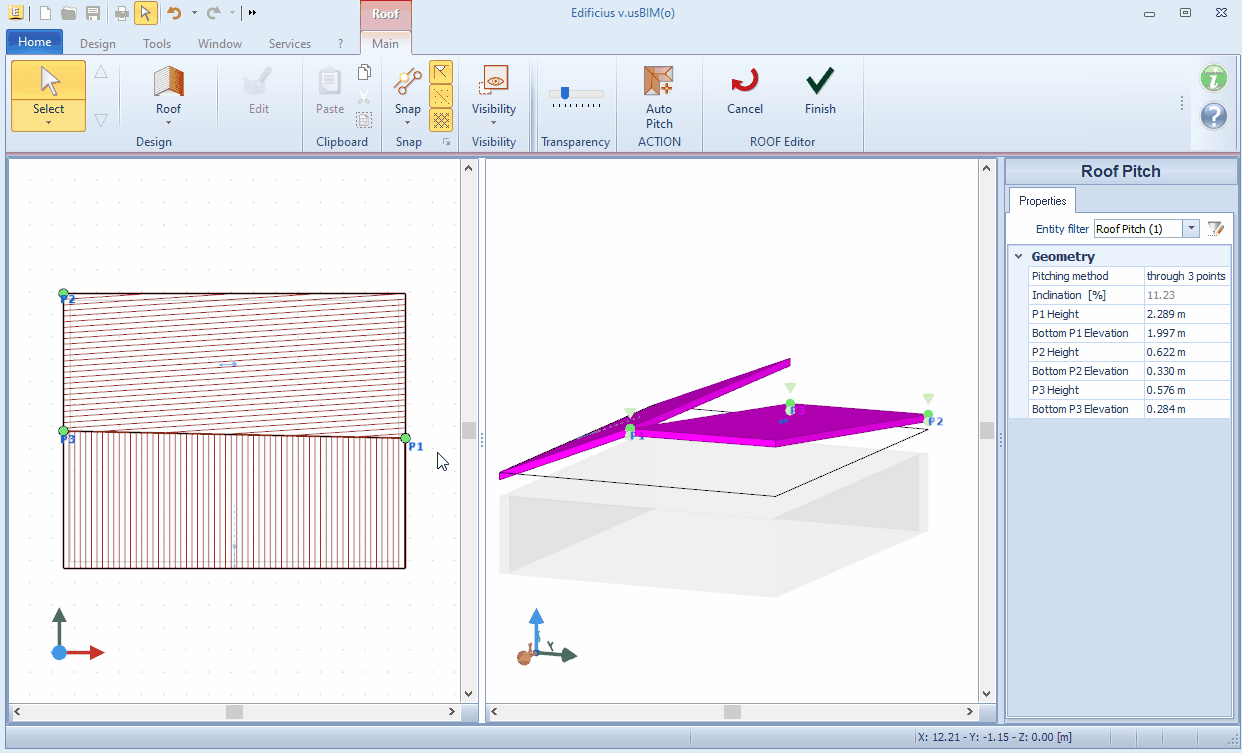Adjust the Transparency slider

(566, 94)
